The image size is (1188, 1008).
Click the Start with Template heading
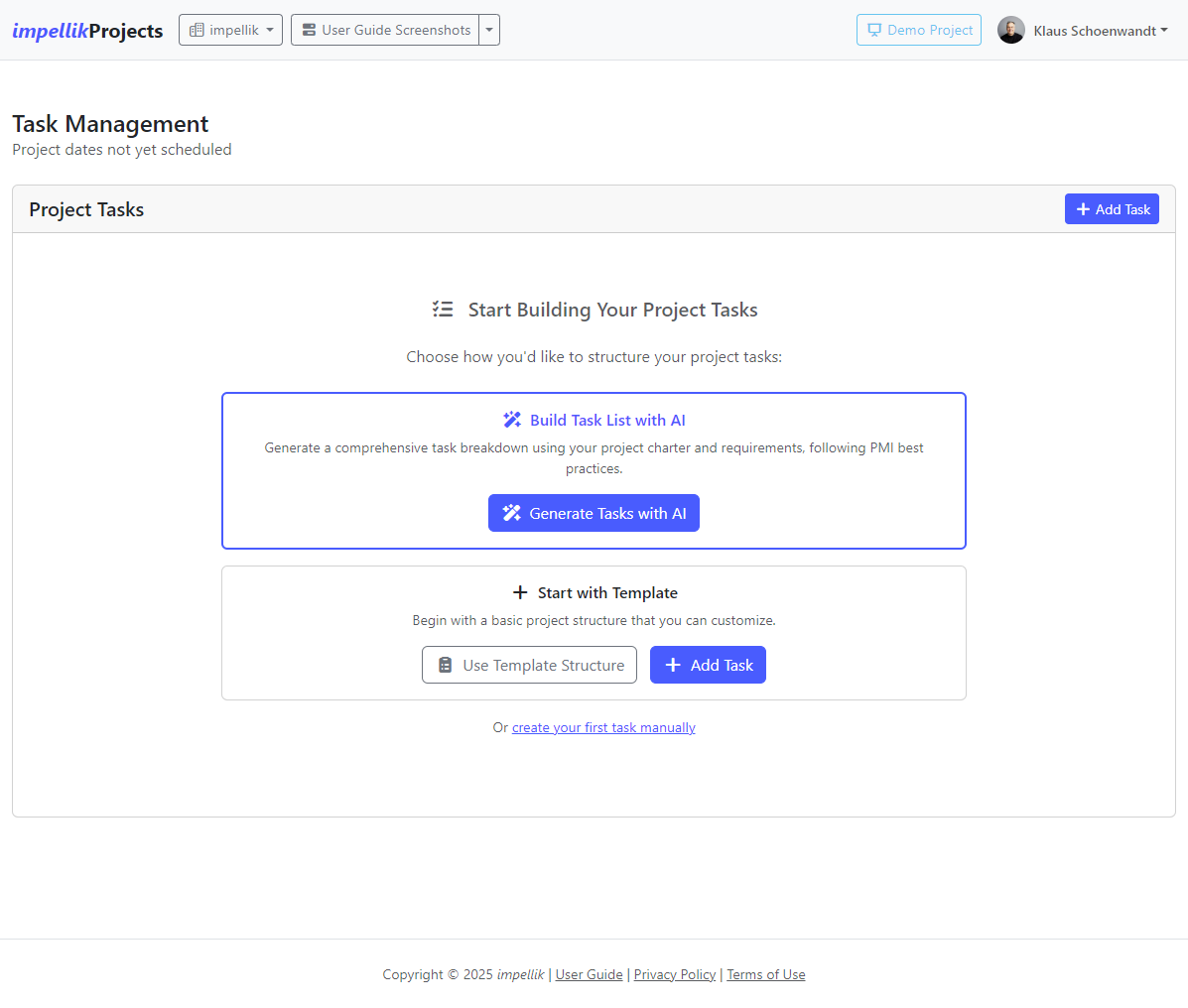pyautogui.click(x=607, y=592)
